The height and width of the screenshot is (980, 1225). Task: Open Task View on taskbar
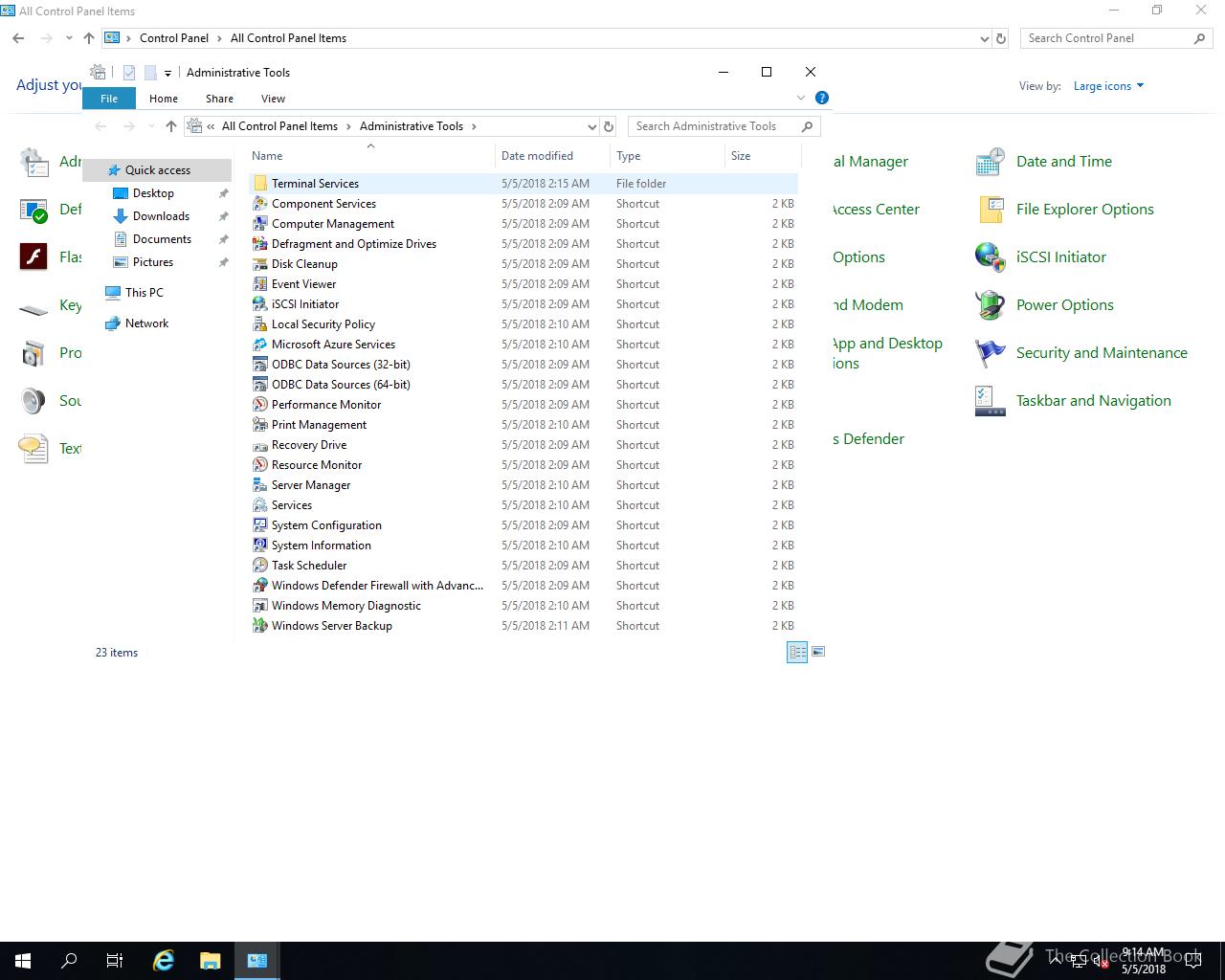tap(115, 961)
